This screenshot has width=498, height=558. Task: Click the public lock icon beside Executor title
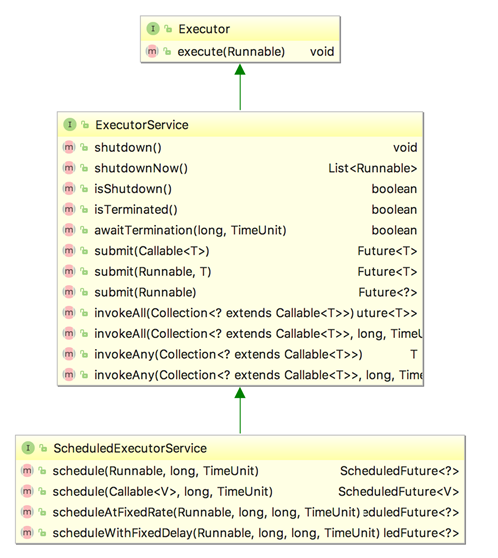coord(168,29)
